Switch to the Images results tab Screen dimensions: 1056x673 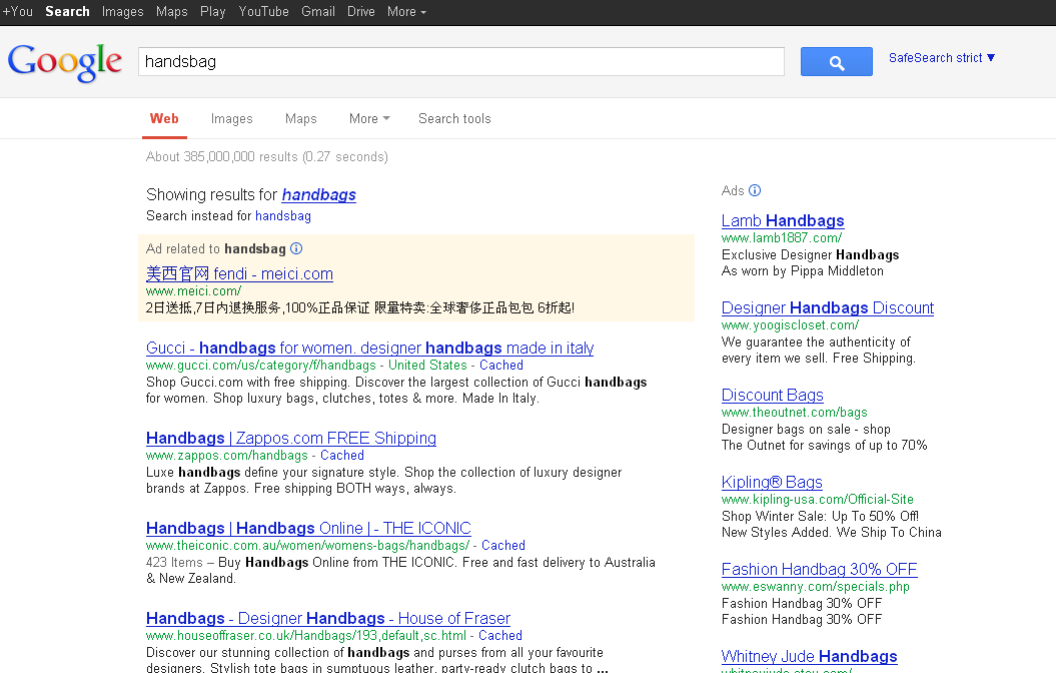232,119
